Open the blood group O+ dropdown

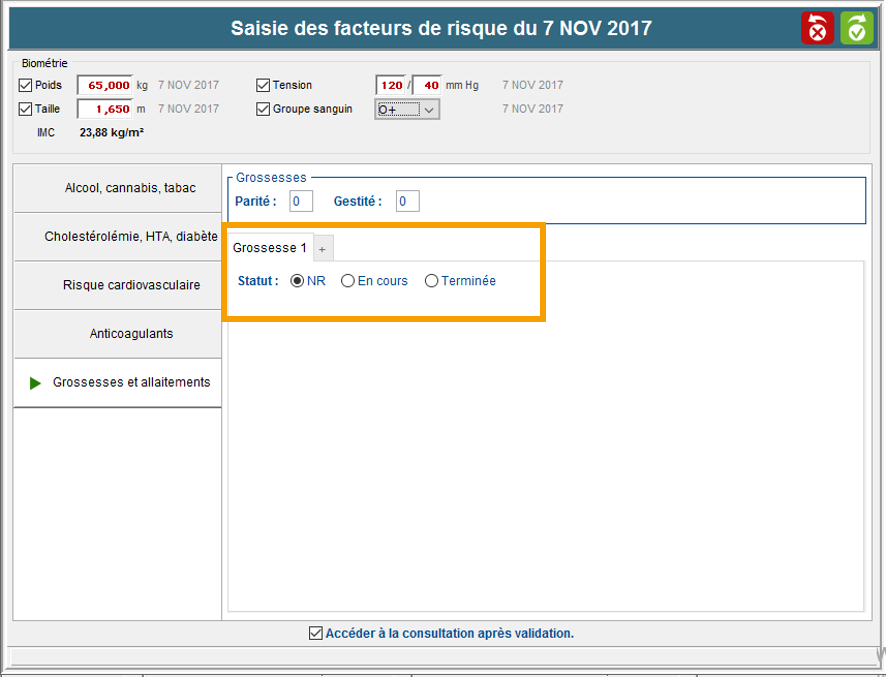428,110
